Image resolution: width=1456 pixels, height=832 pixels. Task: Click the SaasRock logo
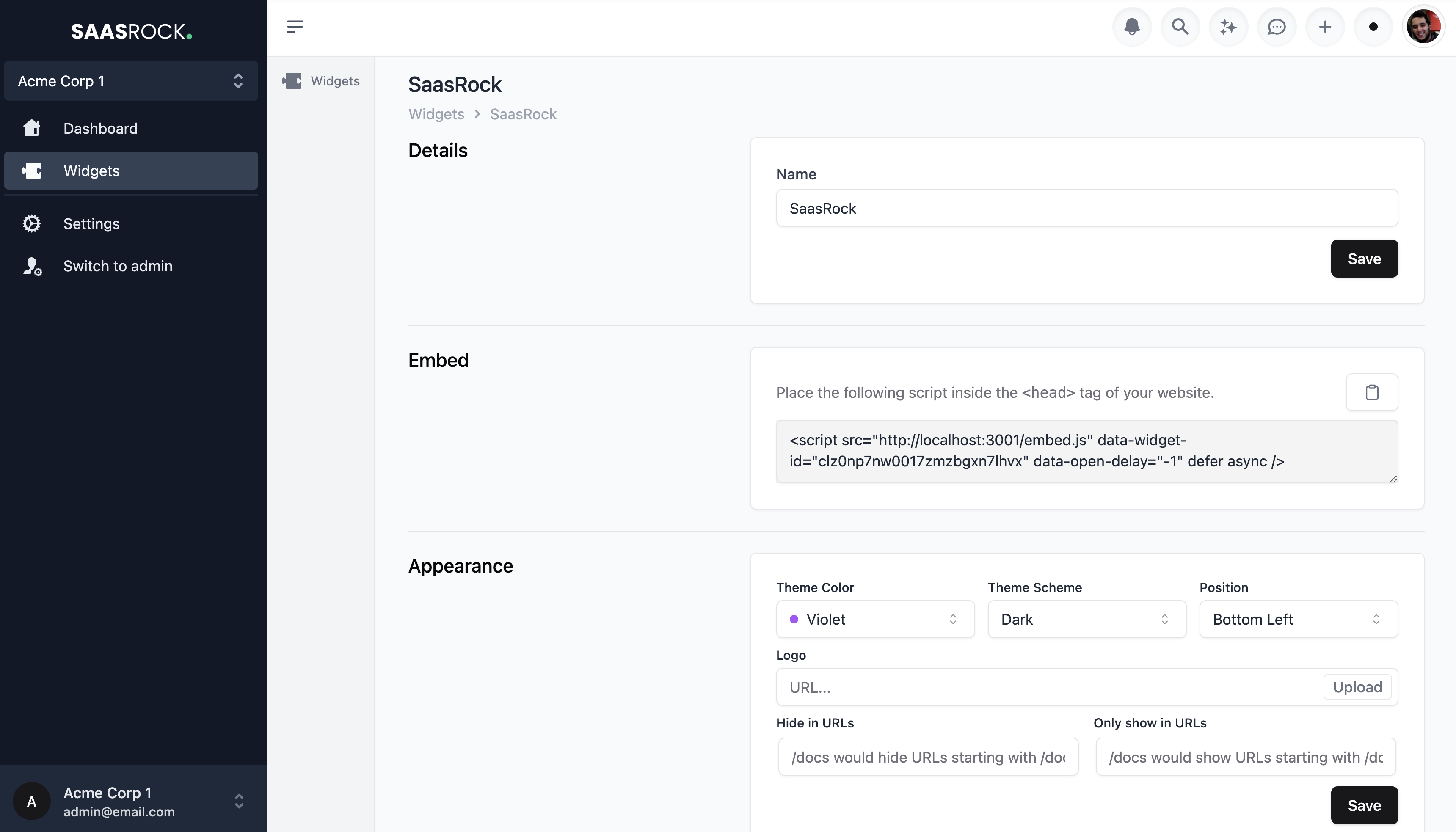(x=132, y=31)
